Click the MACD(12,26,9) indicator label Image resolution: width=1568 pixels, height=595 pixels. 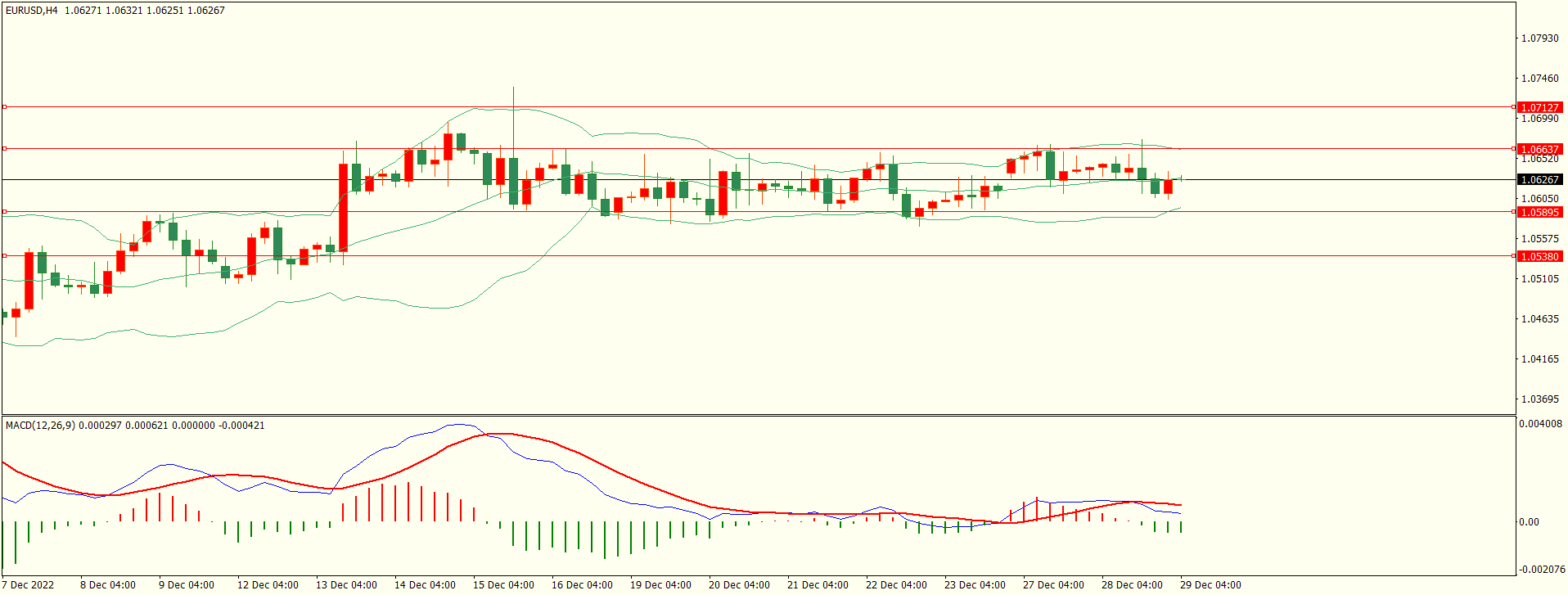coord(40,425)
